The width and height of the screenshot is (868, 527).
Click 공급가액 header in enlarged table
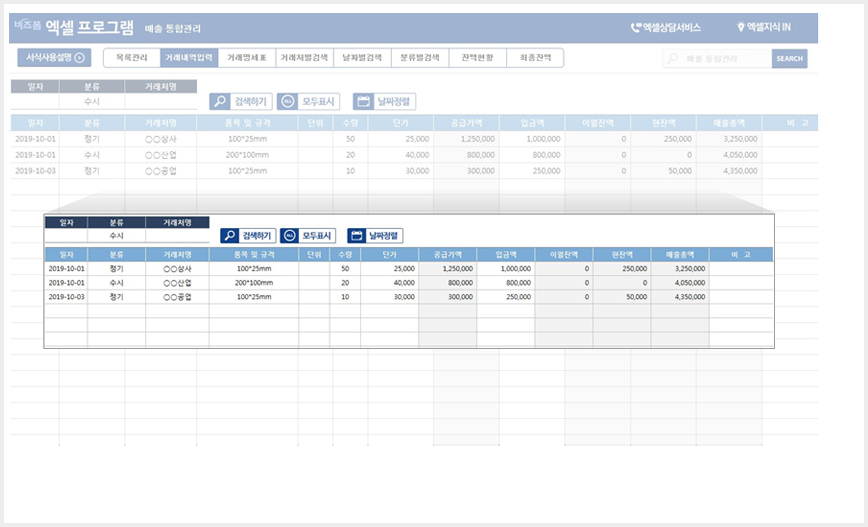(x=448, y=255)
